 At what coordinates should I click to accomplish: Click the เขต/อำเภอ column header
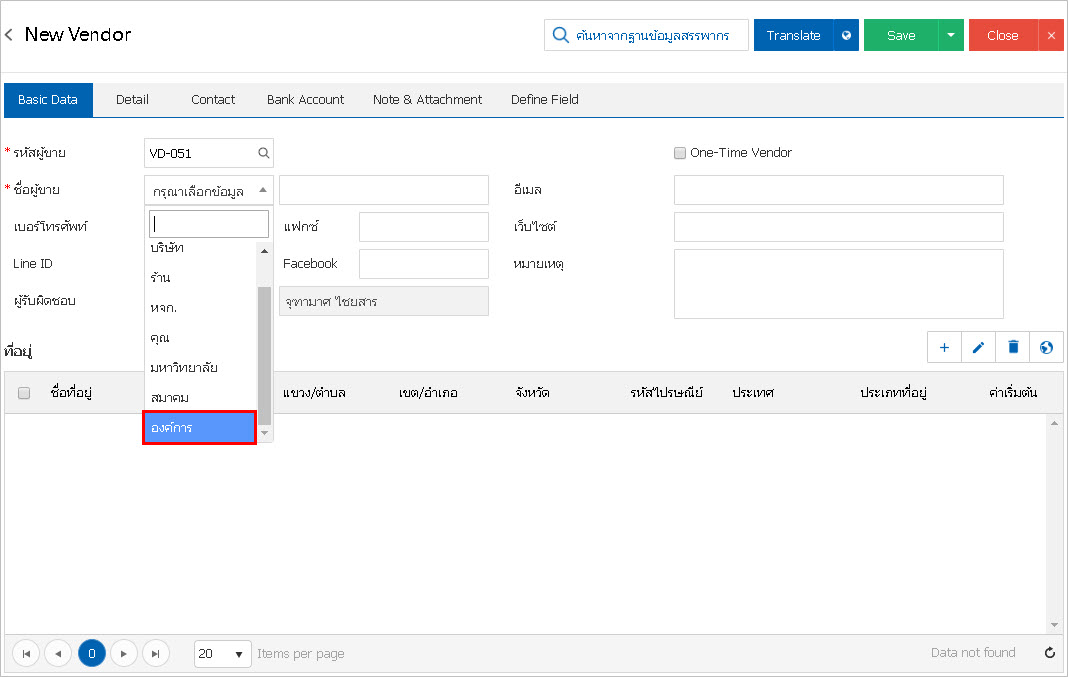pyautogui.click(x=428, y=393)
